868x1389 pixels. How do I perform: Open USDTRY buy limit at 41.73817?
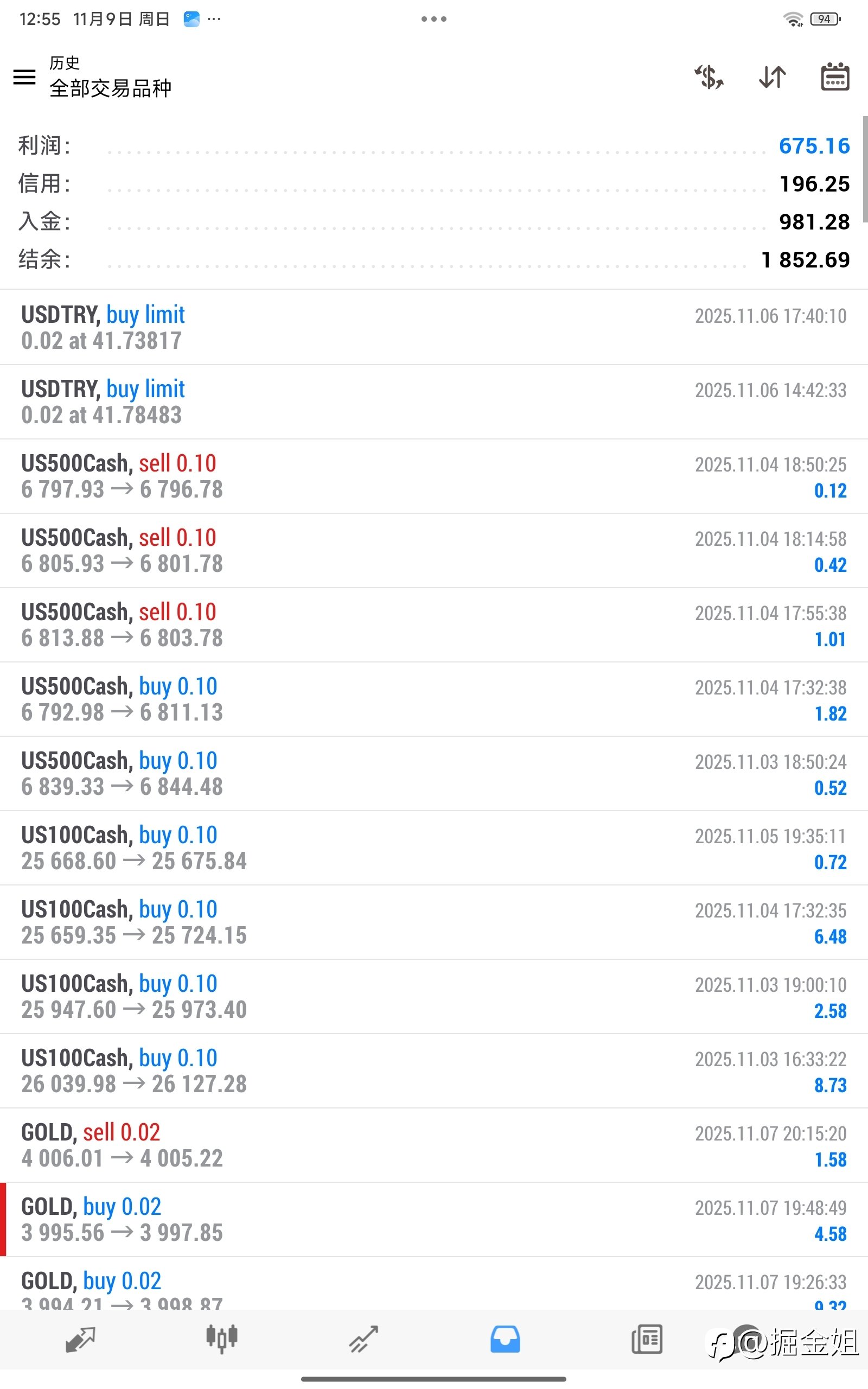(x=434, y=327)
